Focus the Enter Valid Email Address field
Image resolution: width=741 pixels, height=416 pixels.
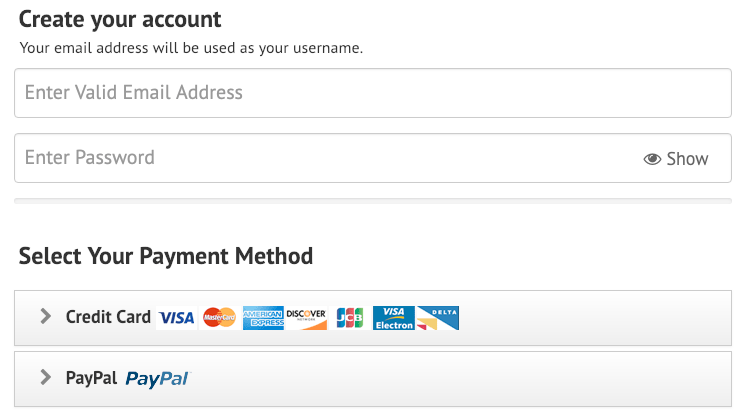pyautogui.click(x=373, y=93)
